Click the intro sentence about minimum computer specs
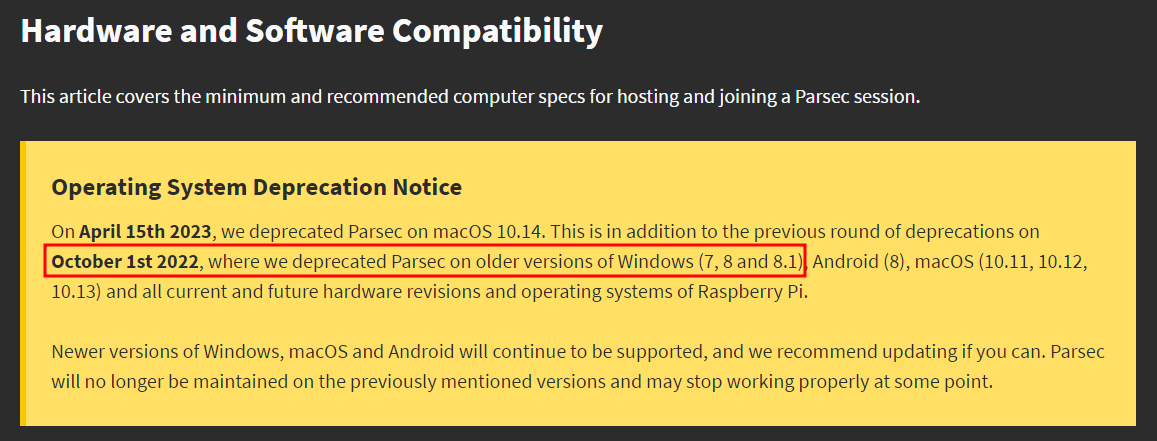 tap(471, 97)
